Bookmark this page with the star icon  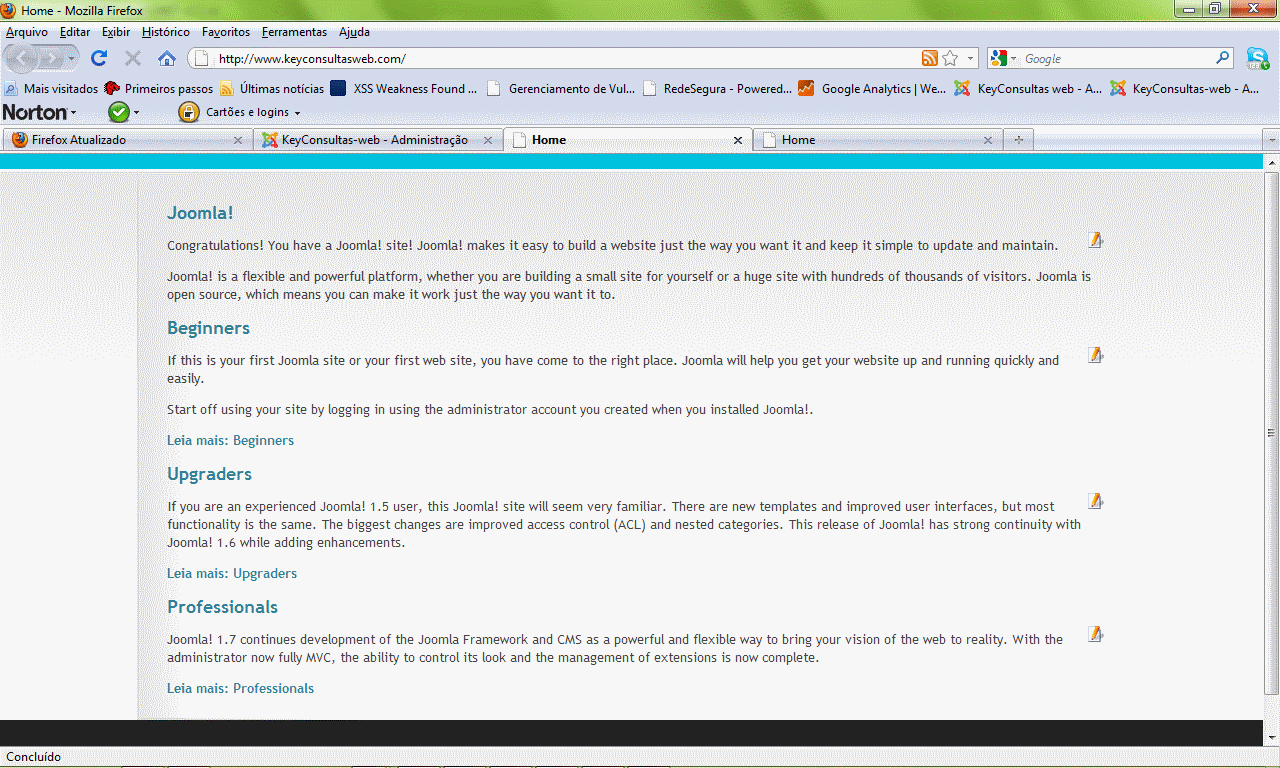click(950, 59)
